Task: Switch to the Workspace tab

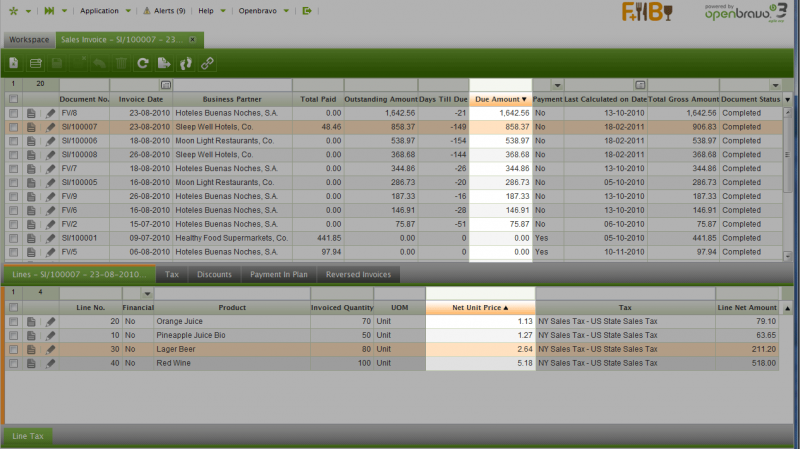Action: tap(29, 40)
